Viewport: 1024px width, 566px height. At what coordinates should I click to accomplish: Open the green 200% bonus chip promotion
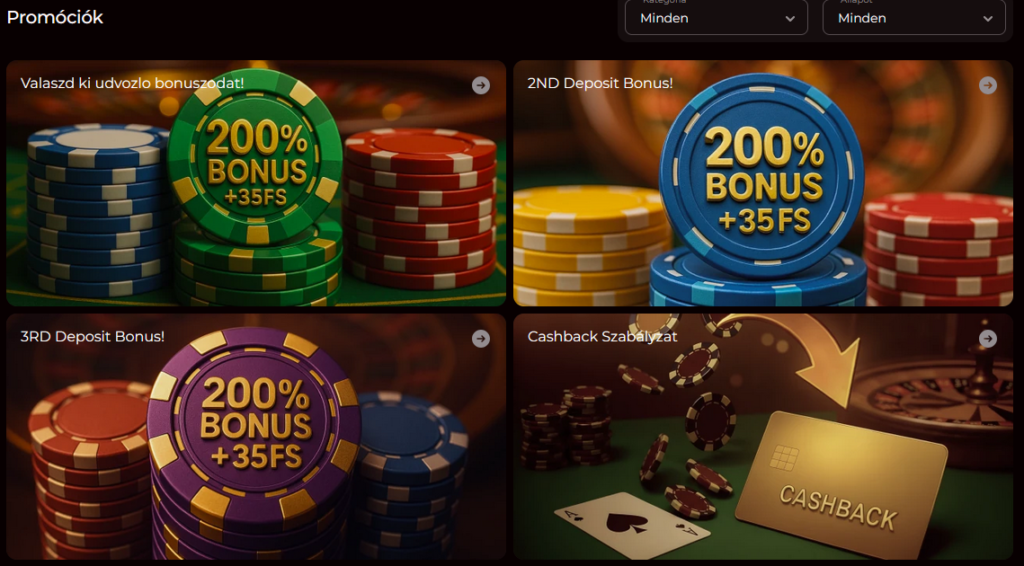(x=255, y=156)
